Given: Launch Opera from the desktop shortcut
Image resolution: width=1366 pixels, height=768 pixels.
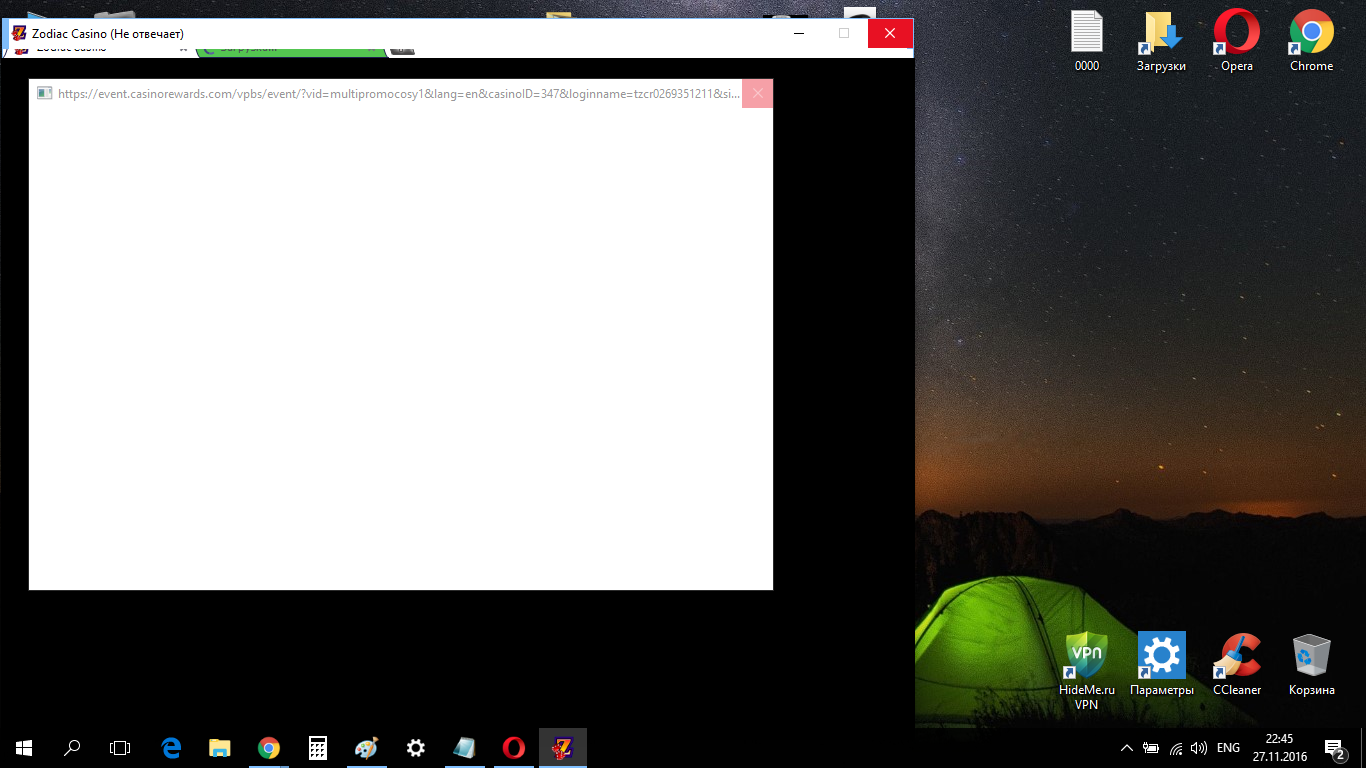Looking at the screenshot, I should [x=1237, y=41].
